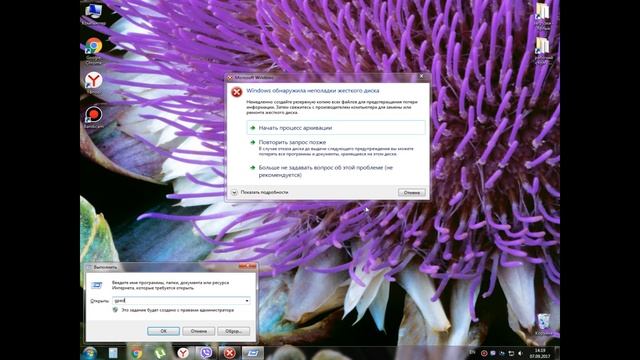Select the Run dialog taskbar button

pos(253,353)
